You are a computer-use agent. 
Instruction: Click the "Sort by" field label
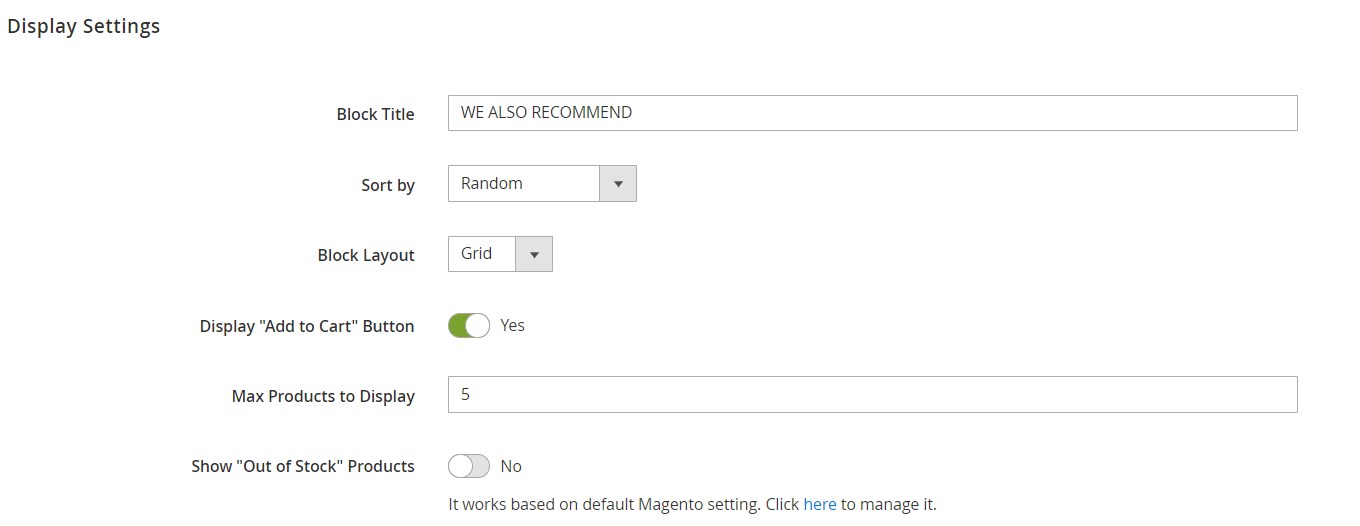point(388,185)
